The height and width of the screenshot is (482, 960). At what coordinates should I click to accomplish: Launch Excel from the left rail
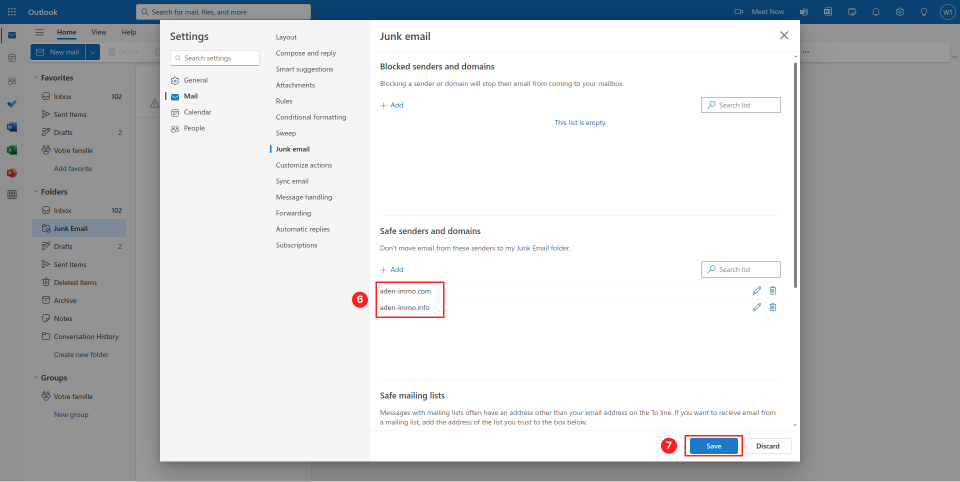point(12,150)
